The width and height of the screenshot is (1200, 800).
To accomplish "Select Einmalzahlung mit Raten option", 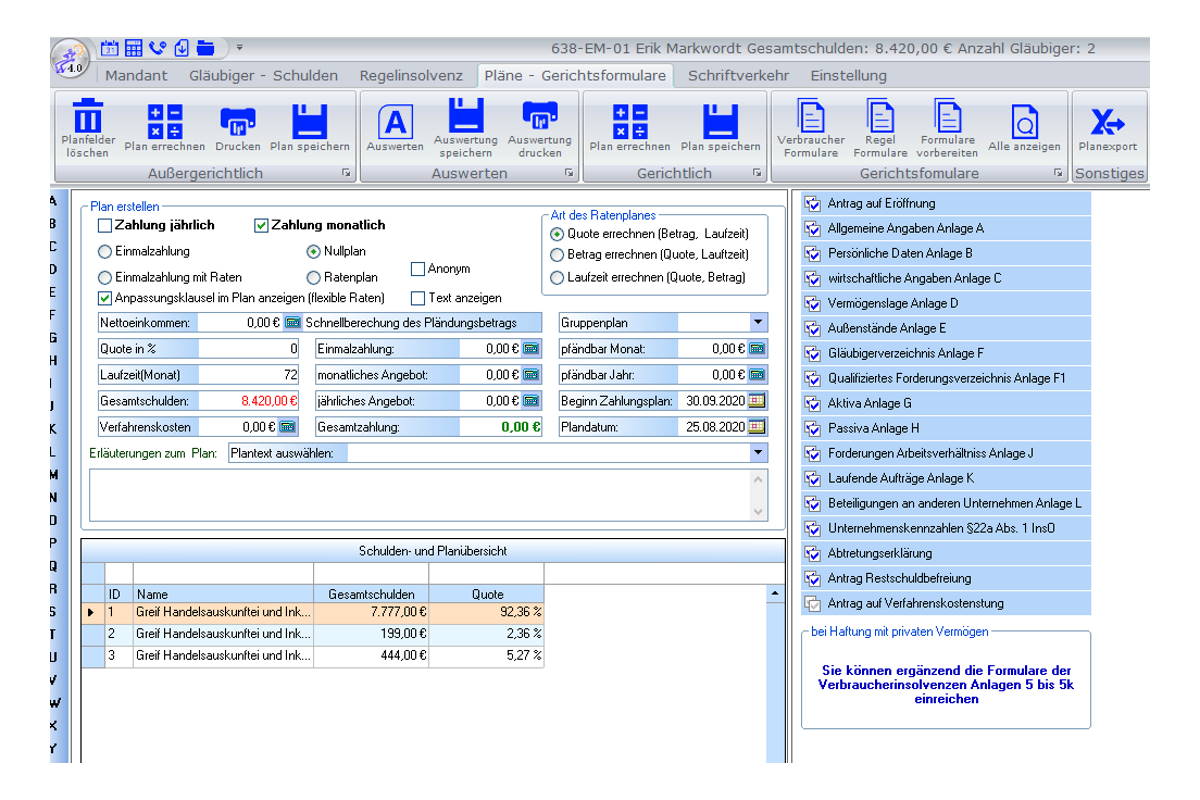I will (104, 277).
